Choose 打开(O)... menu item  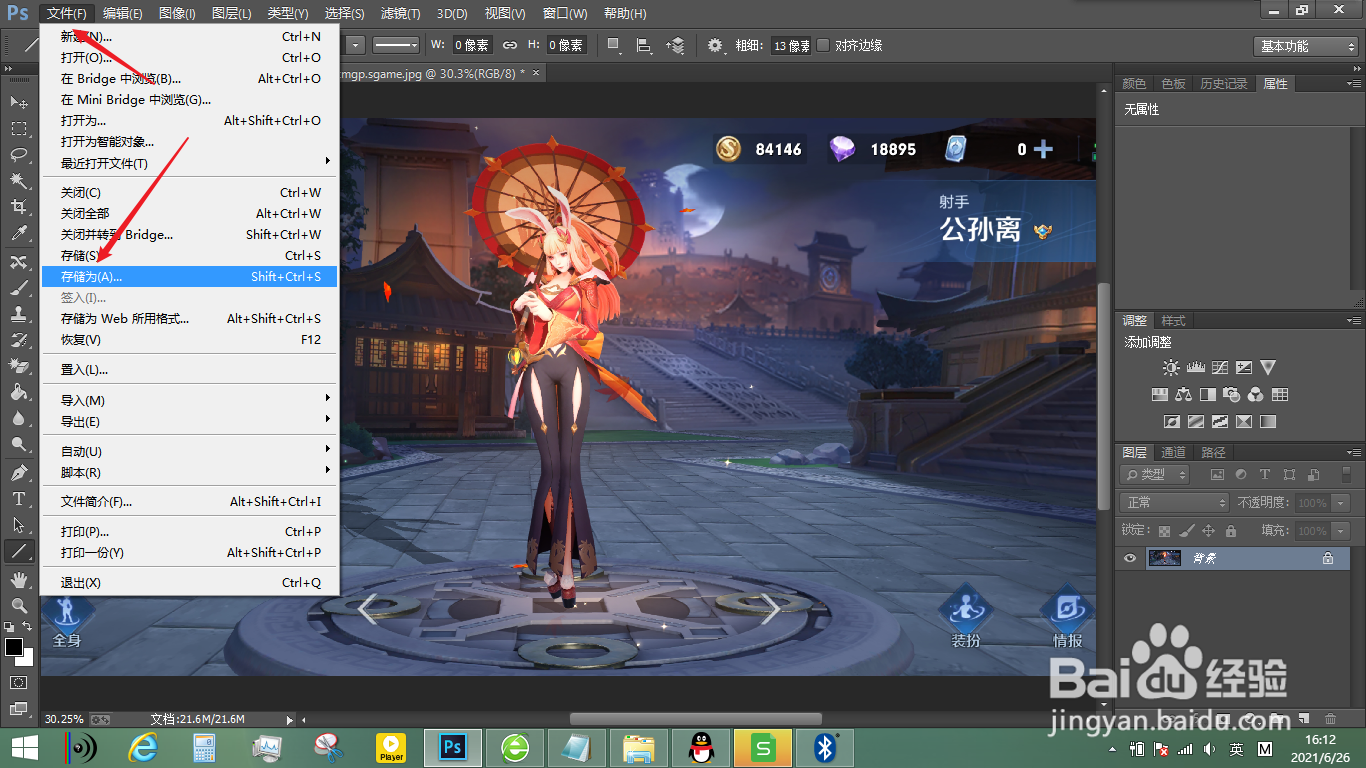(x=190, y=57)
